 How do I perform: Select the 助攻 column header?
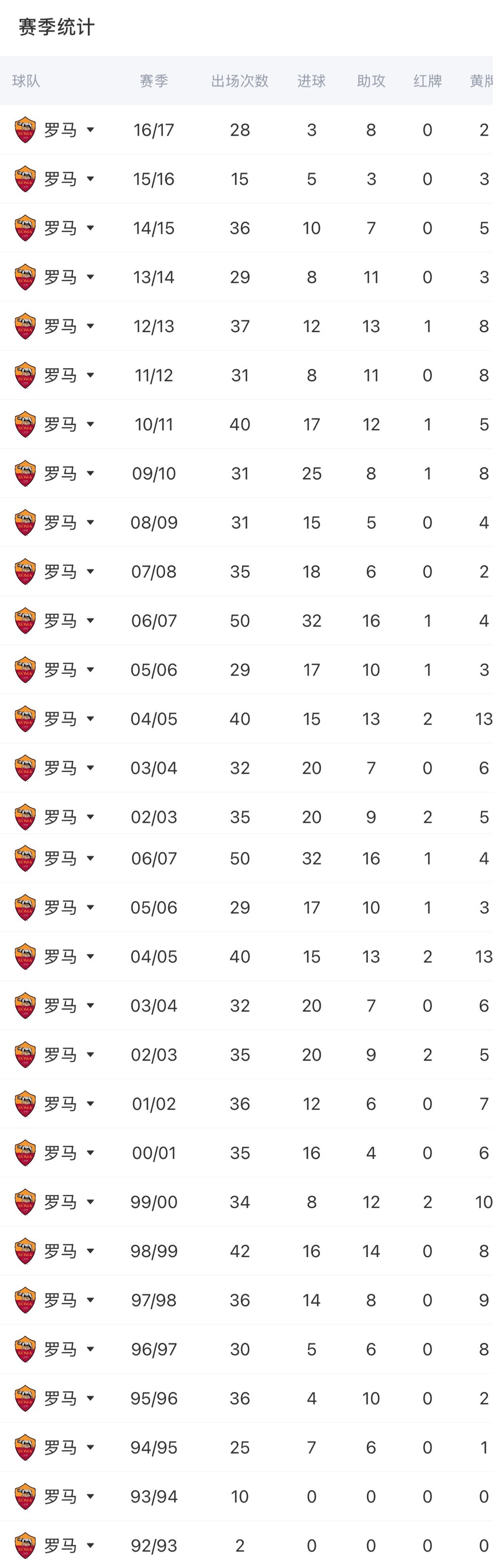[x=371, y=81]
